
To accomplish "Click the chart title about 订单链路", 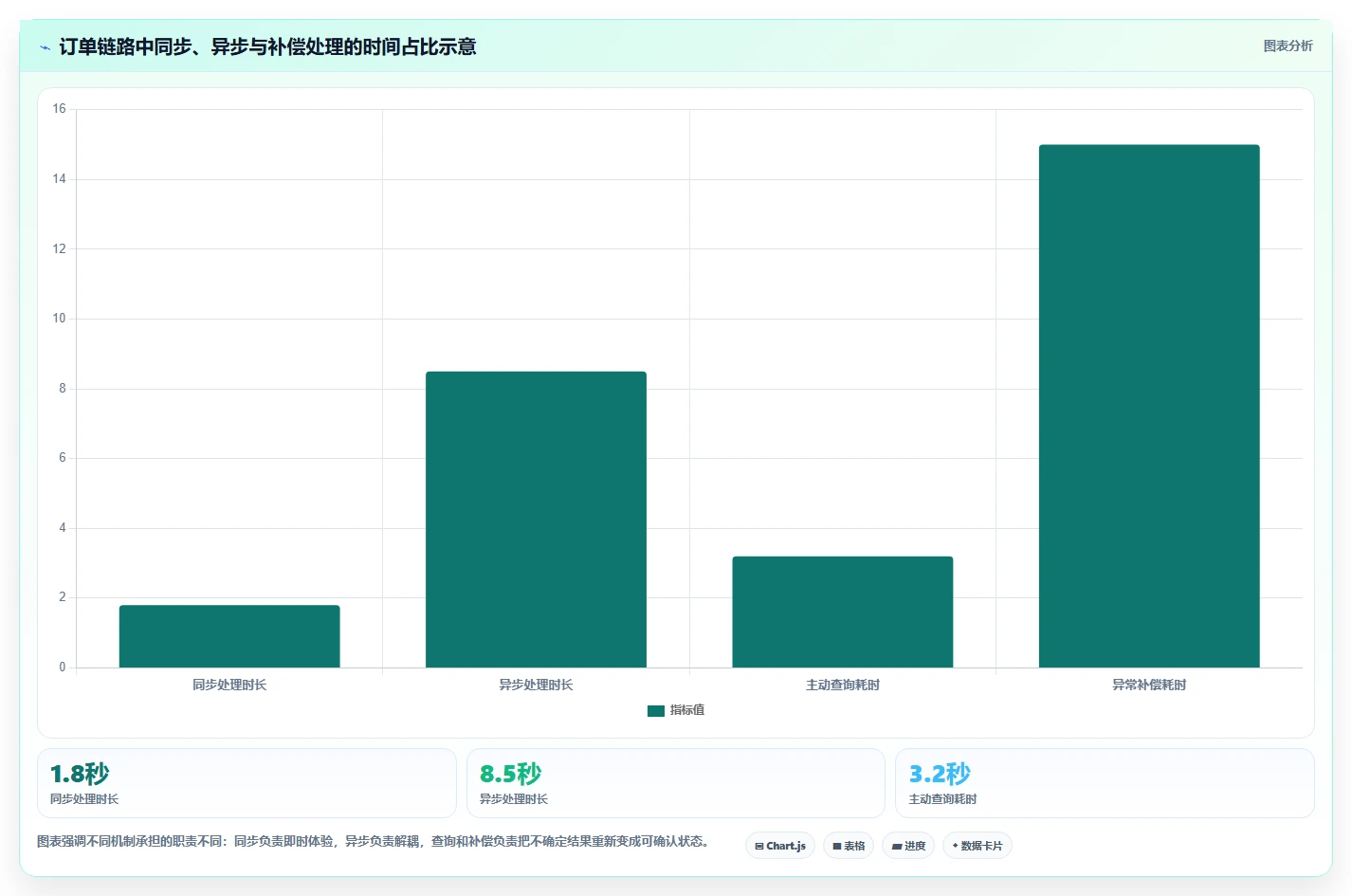I will 267,46.
